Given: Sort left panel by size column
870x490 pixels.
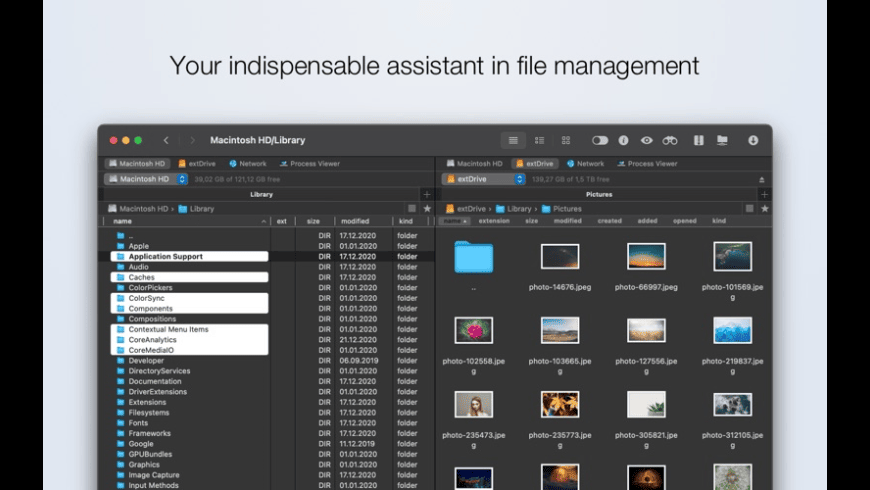Looking at the screenshot, I should click(x=313, y=221).
